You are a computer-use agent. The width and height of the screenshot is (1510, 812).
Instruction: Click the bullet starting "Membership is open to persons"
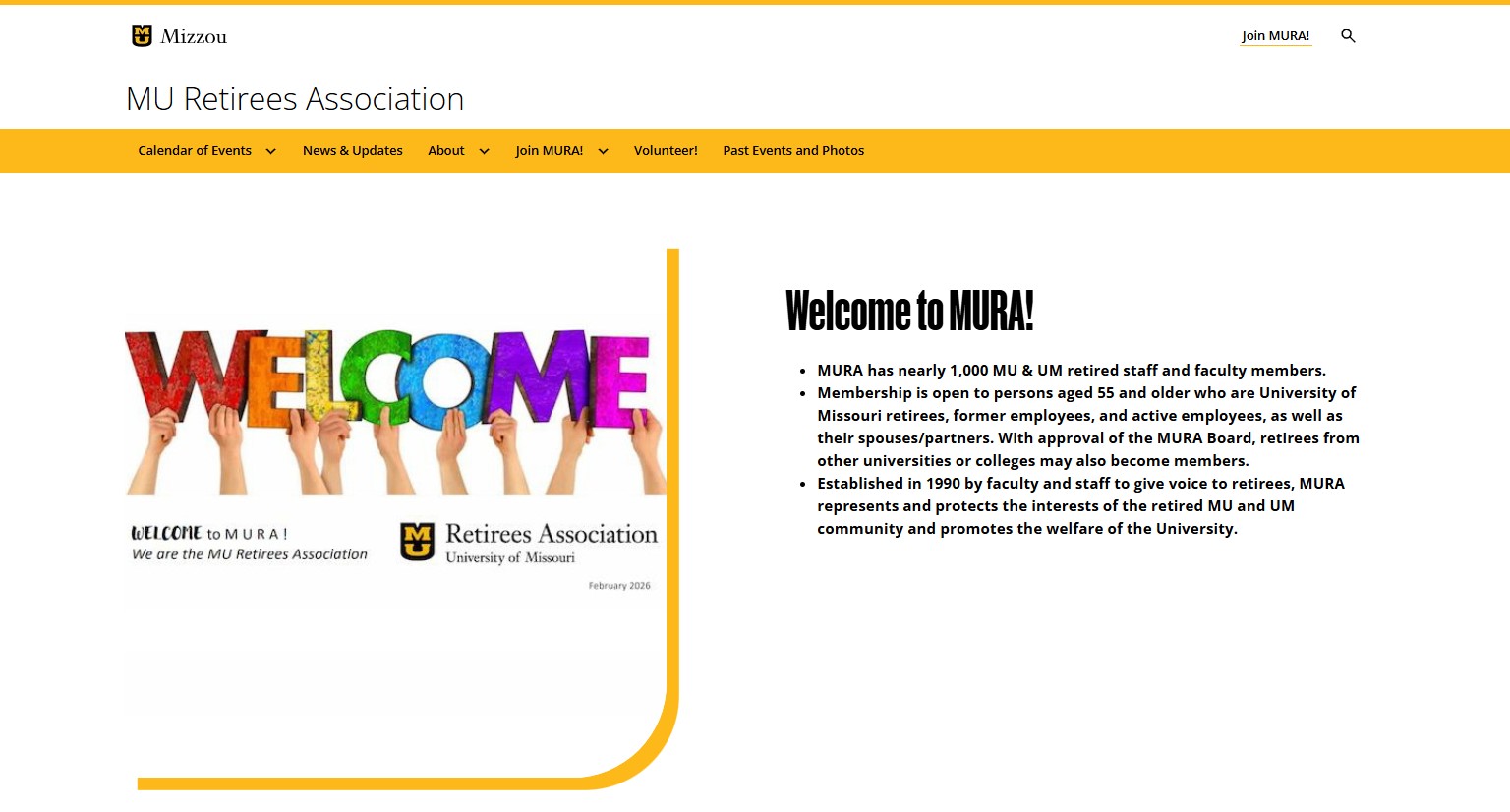pyautogui.click(x=1088, y=427)
